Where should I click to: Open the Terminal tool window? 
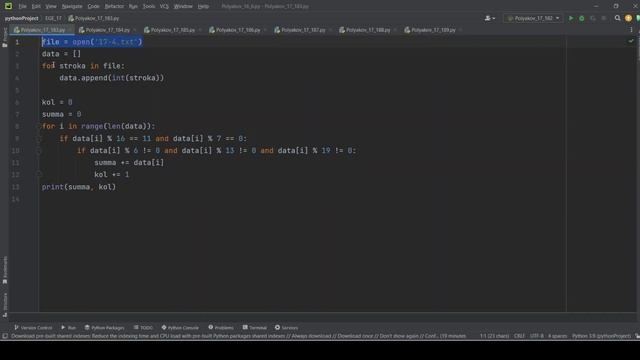[255, 327]
